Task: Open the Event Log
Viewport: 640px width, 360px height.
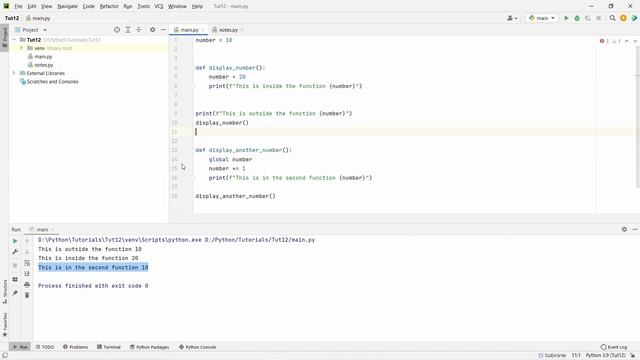Action: pyautogui.click(x=614, y=347)
